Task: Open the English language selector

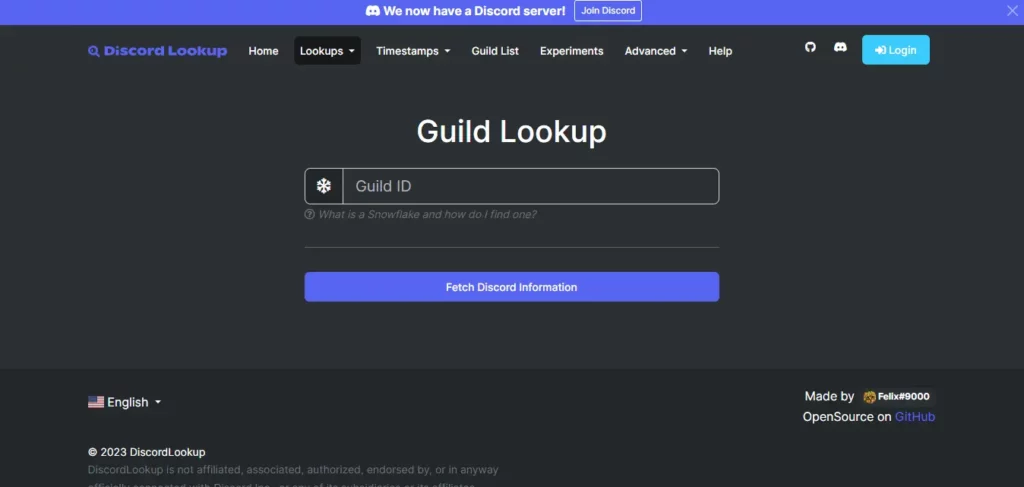Action: pos(125,402)
